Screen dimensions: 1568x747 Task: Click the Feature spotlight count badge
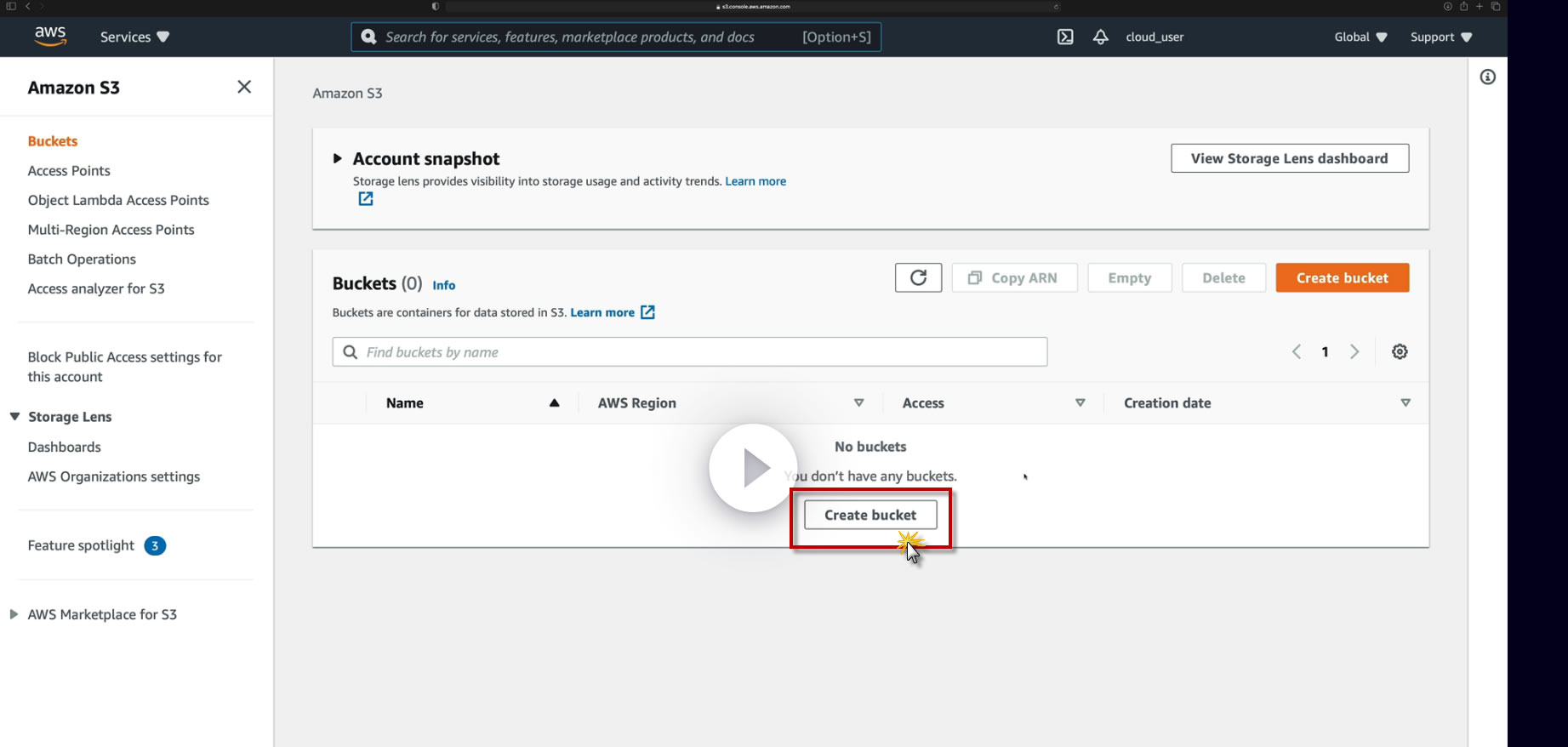tap(155, 545)
